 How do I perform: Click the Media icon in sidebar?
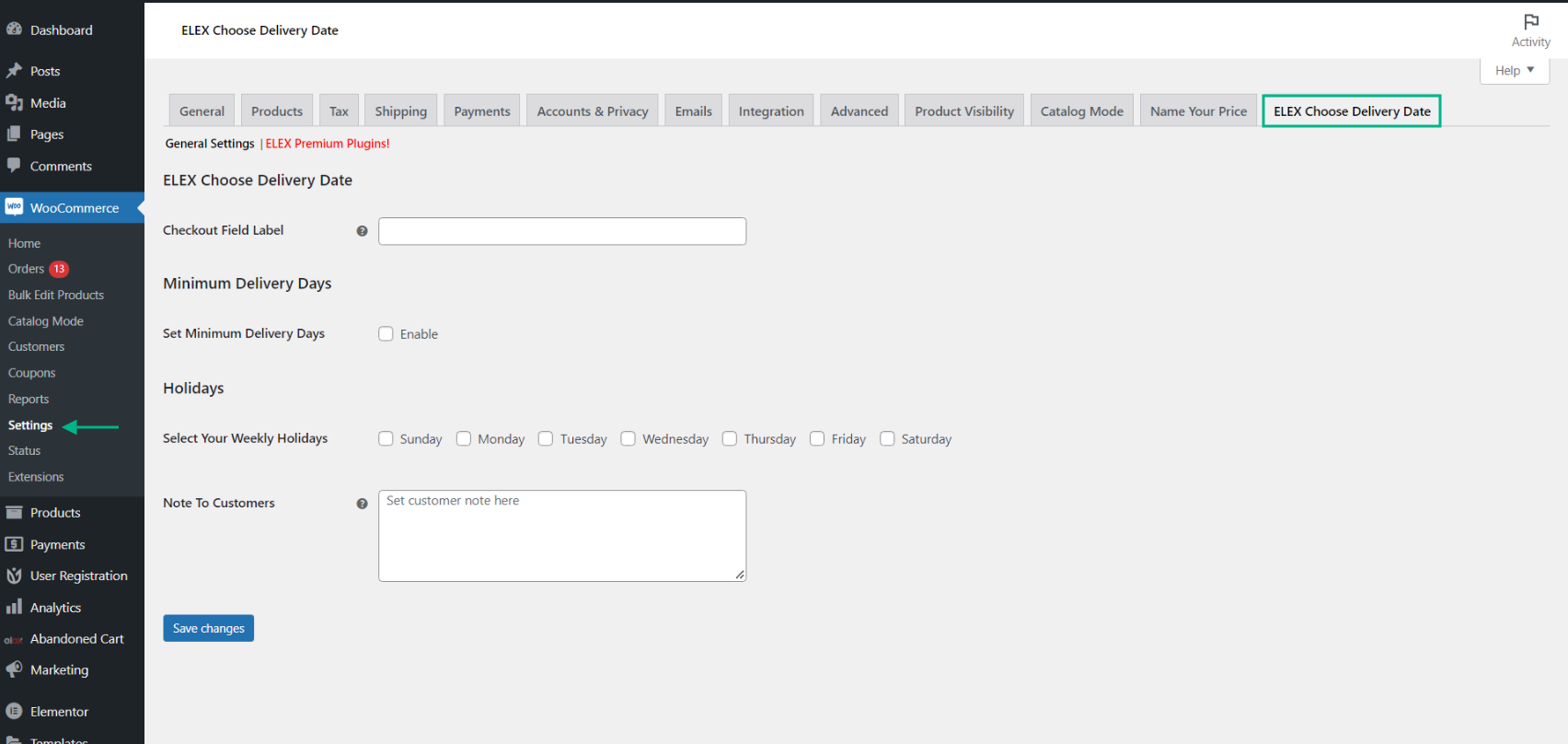(14, 103)
